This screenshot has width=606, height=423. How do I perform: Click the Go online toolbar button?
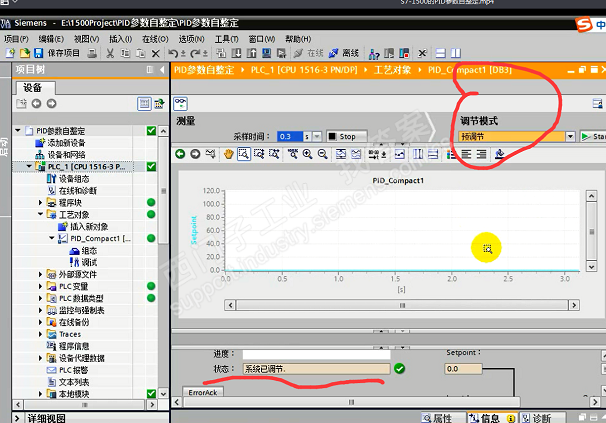click(308, 53)
